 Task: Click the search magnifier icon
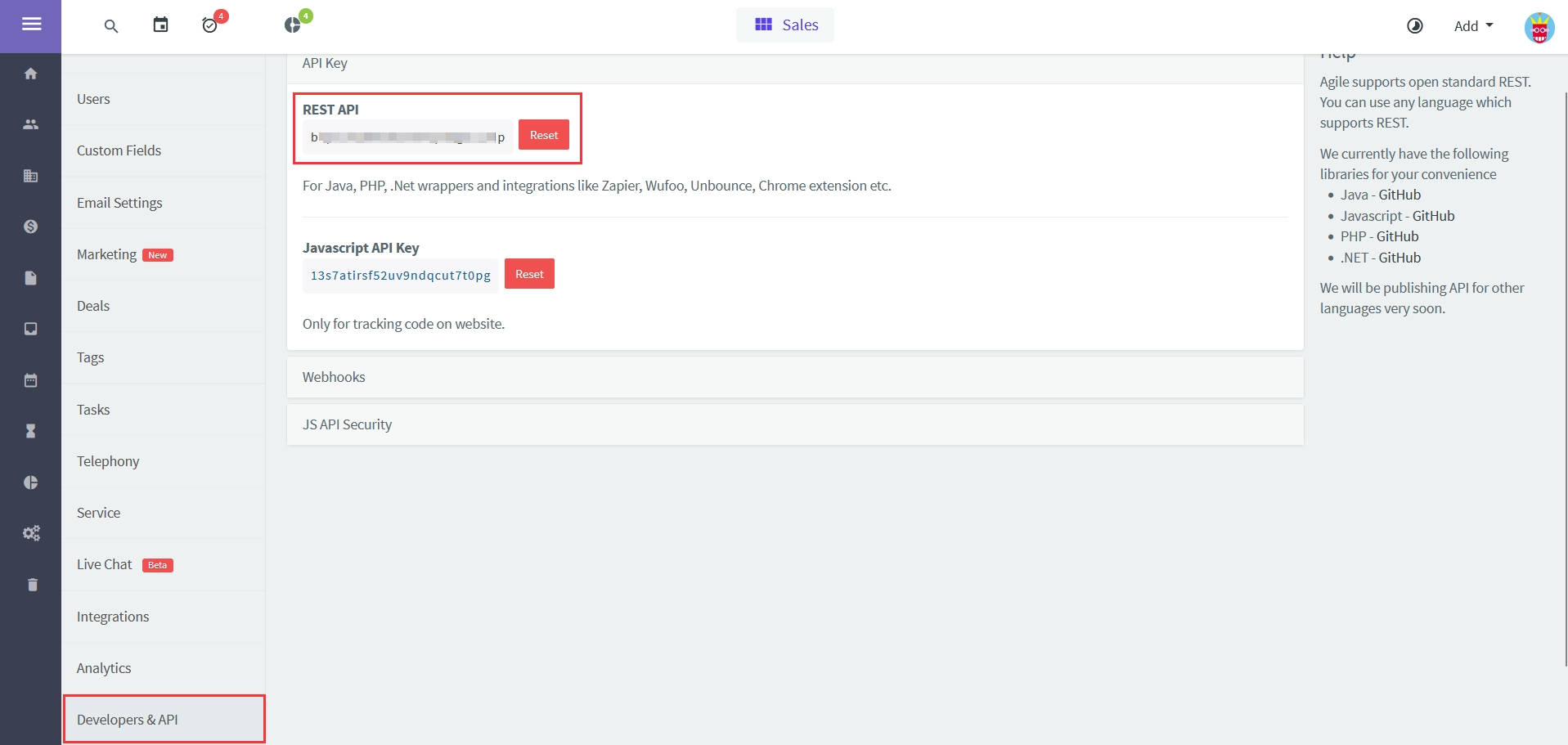(x=111, y=26)
